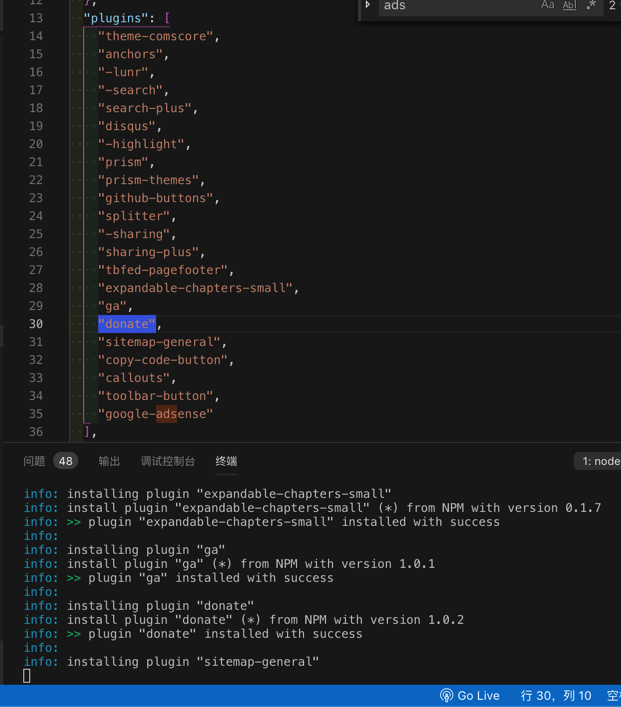Toggle Match Case in find widget
This screenshot has width=621, height=707.
tap(547, 6)
